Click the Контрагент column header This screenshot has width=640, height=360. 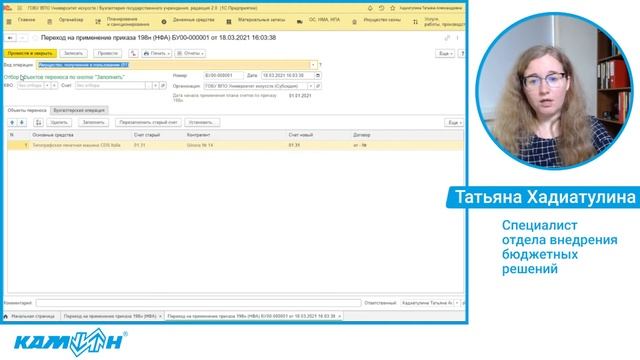[198, 135]
